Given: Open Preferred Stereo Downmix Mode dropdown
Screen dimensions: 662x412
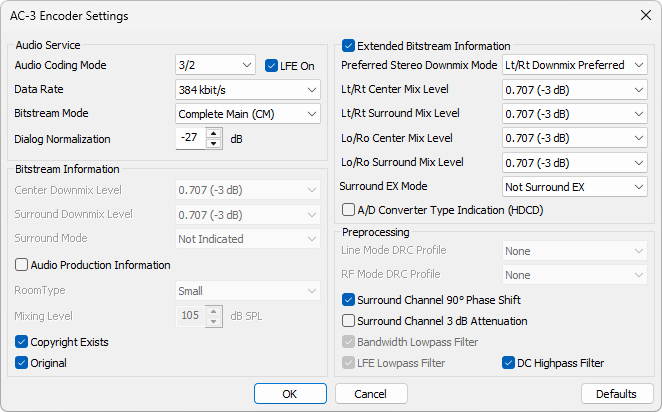Looking at the screenshot, I should click(575, 65).
